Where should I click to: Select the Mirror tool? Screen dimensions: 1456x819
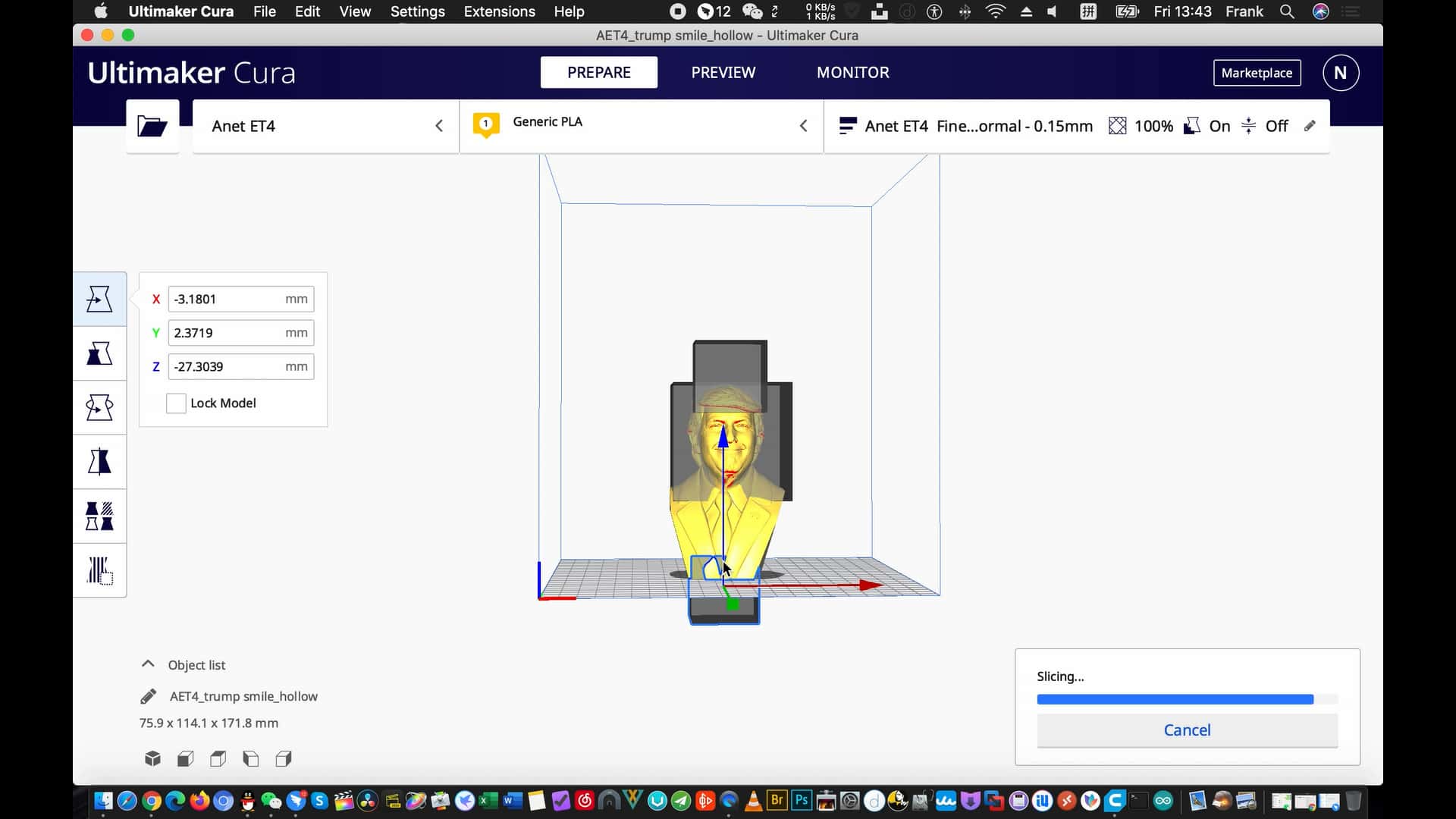point(99,462)
